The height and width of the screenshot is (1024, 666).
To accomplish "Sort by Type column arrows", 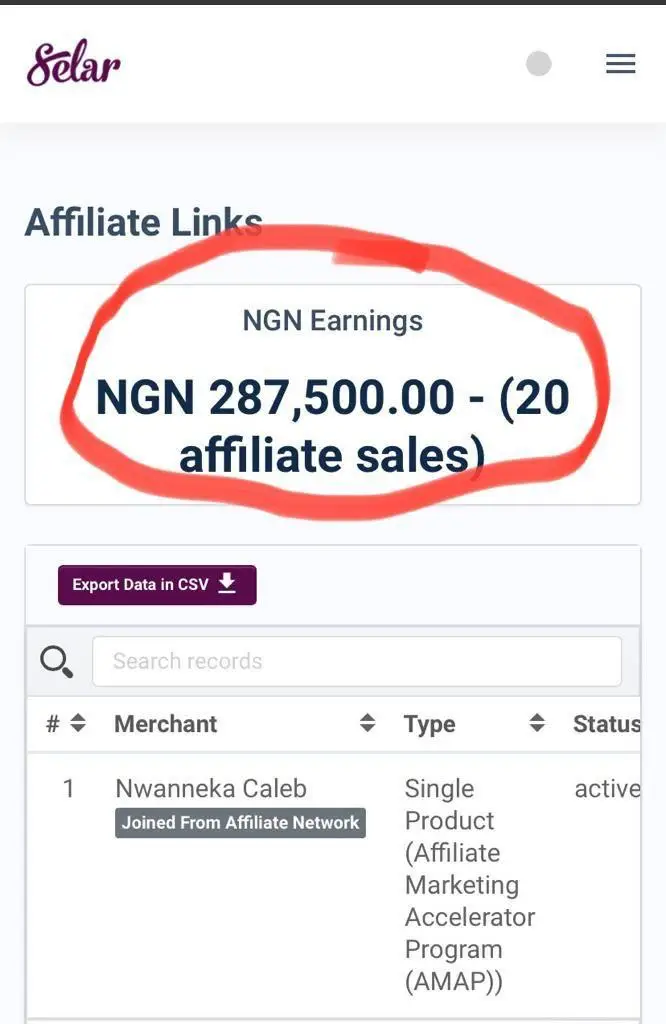I will click(x=537, y=723).
